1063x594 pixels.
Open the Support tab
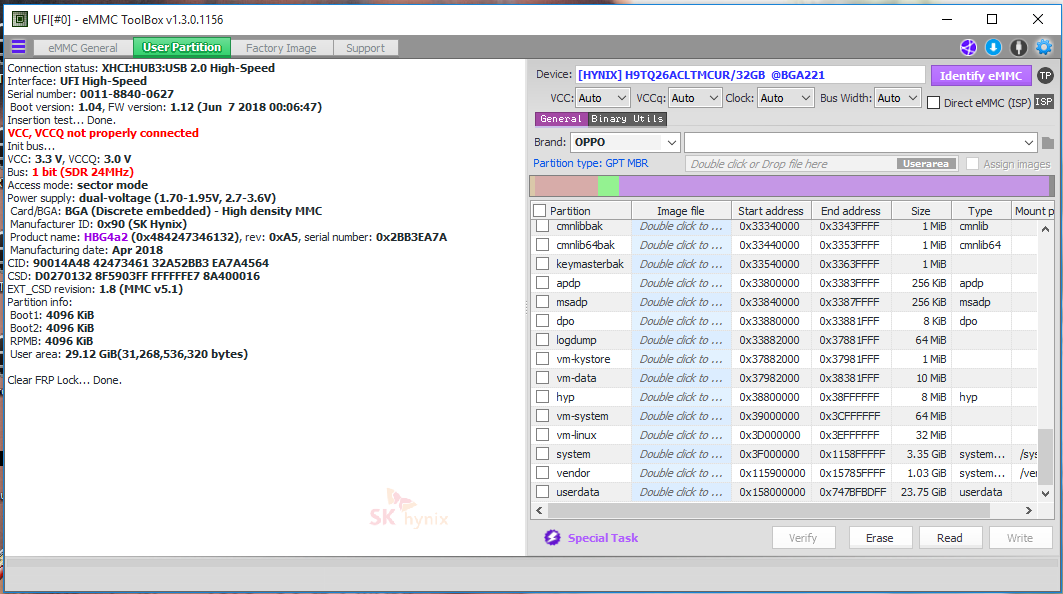coord(365,48)
